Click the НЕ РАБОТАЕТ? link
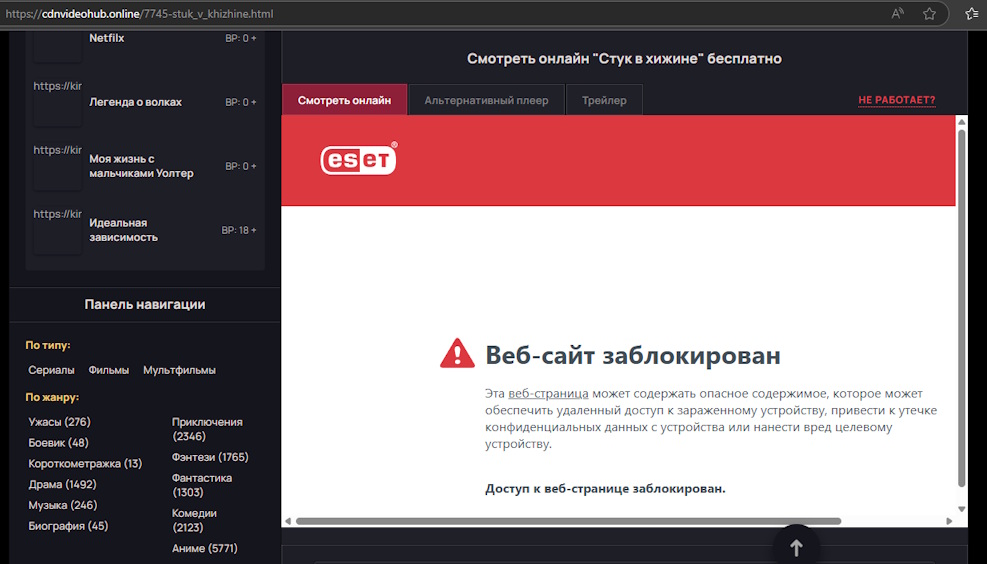The image size is (987, 564). point(896,99)
